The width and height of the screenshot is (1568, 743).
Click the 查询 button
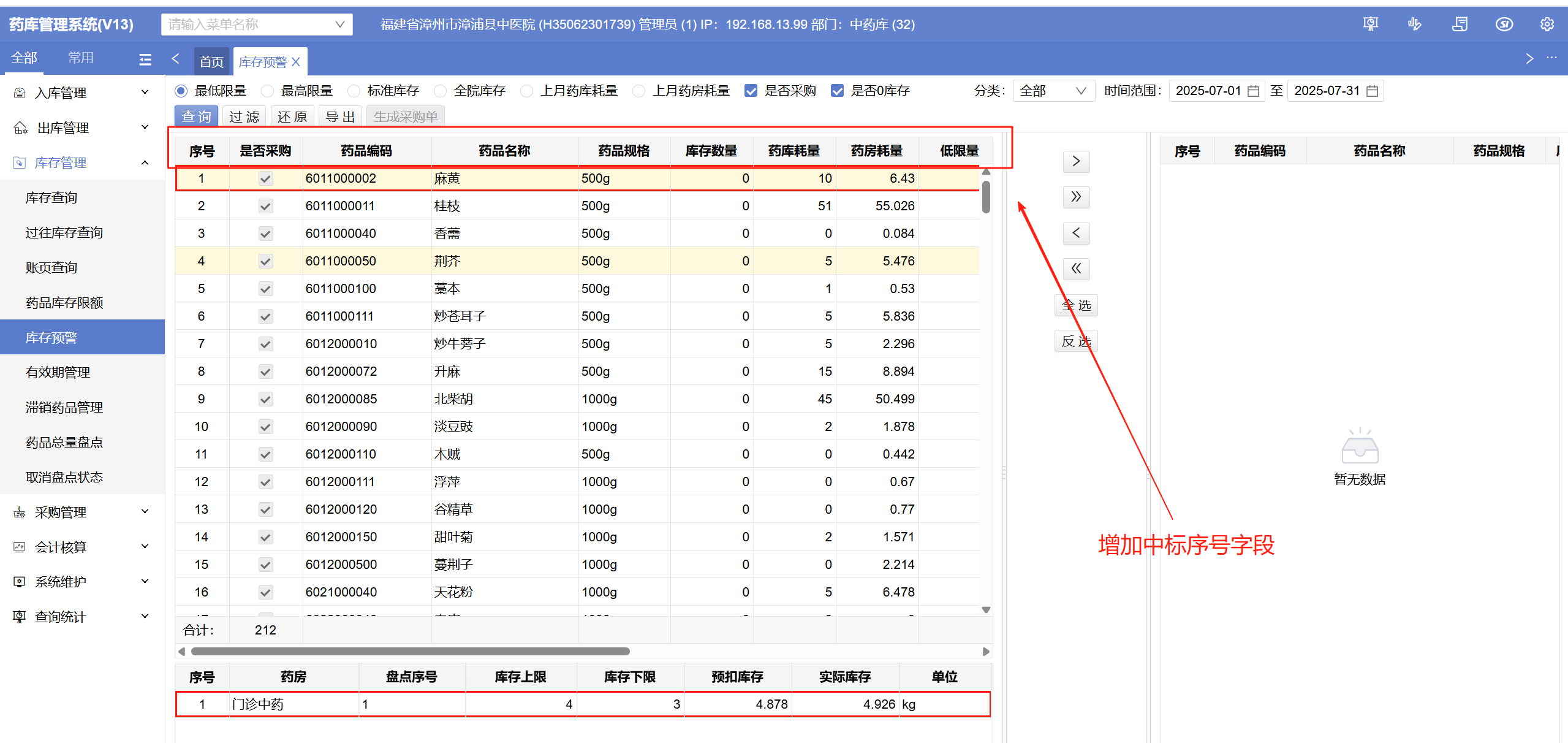pos(196,116)
